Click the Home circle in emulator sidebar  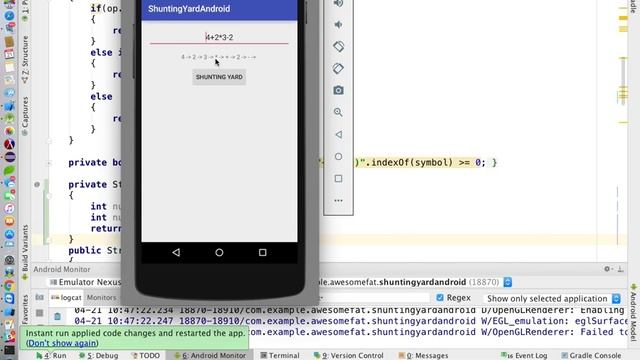coord(338,156)
